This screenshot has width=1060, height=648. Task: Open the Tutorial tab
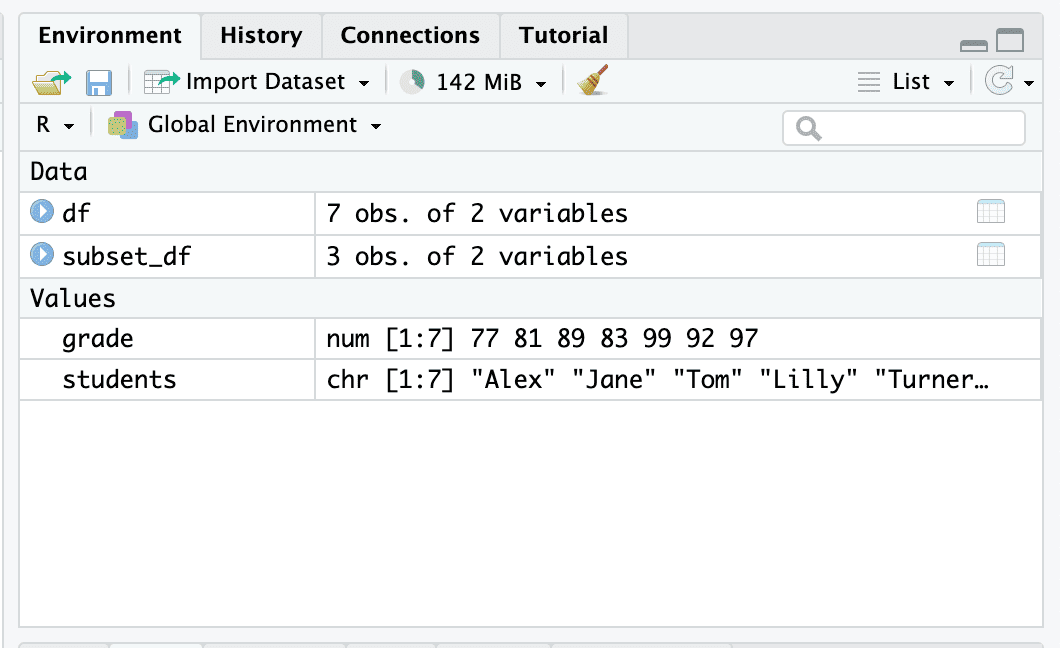pyautogui.click(x=564, y=36)
